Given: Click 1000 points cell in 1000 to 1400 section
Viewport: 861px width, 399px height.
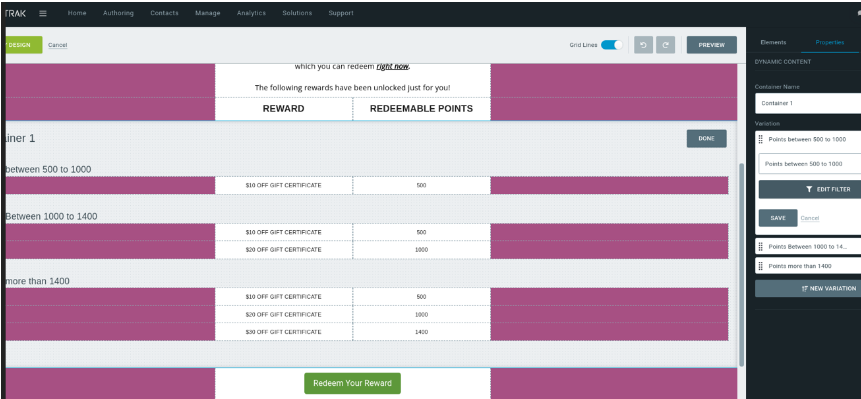Looking at the screenshot, I should [421, 250].
